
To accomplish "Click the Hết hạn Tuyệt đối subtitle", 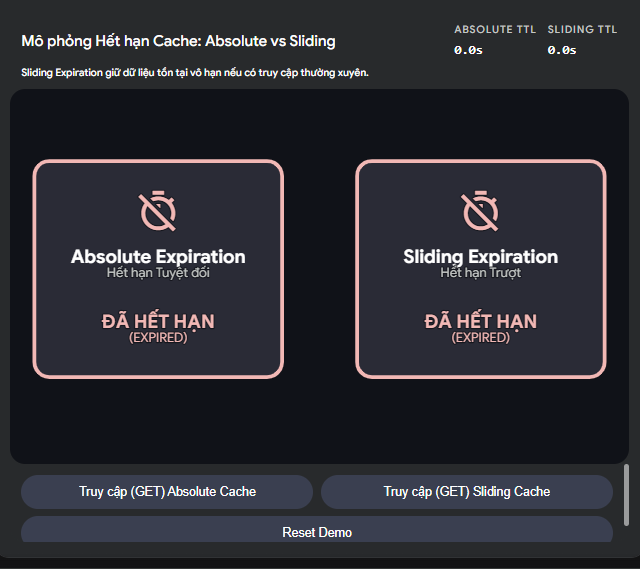I will [158, 272].
